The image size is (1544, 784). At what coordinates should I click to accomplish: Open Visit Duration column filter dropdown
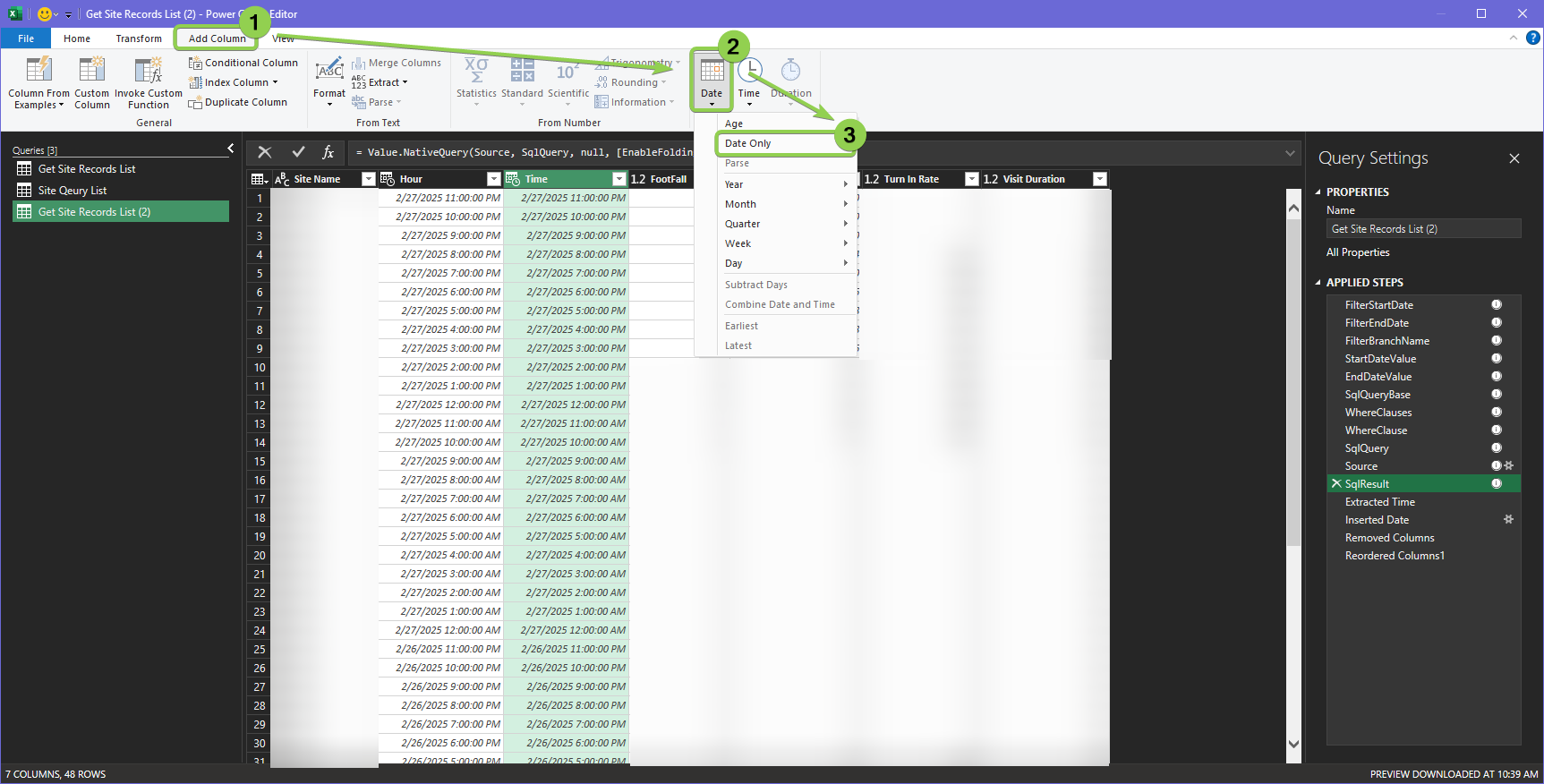tap(1100, 179)
